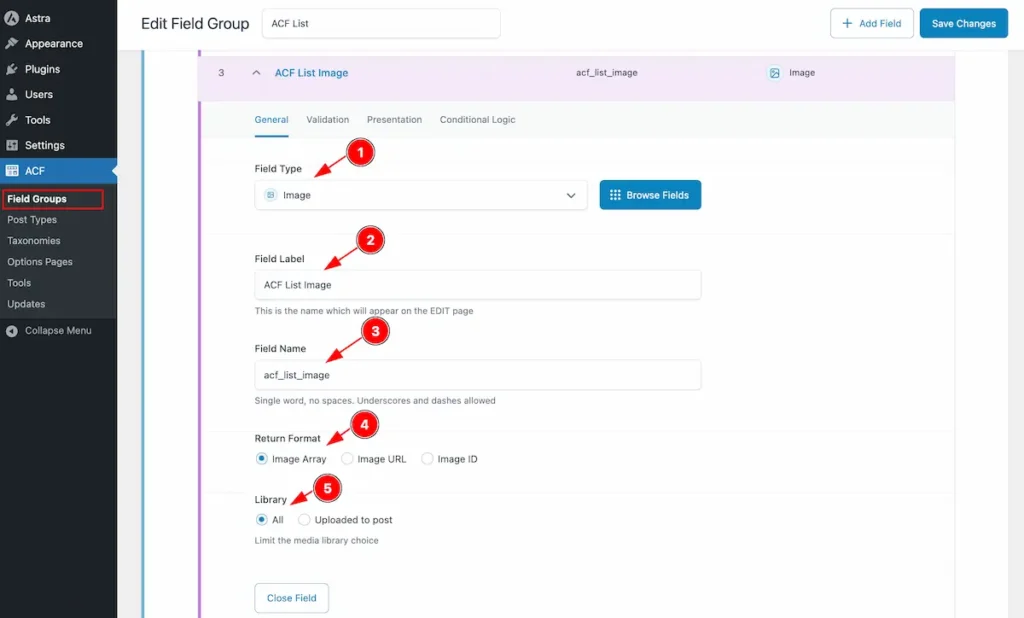Choose Uploaded to post library option

pyautogui.click(x=304, y=519)
